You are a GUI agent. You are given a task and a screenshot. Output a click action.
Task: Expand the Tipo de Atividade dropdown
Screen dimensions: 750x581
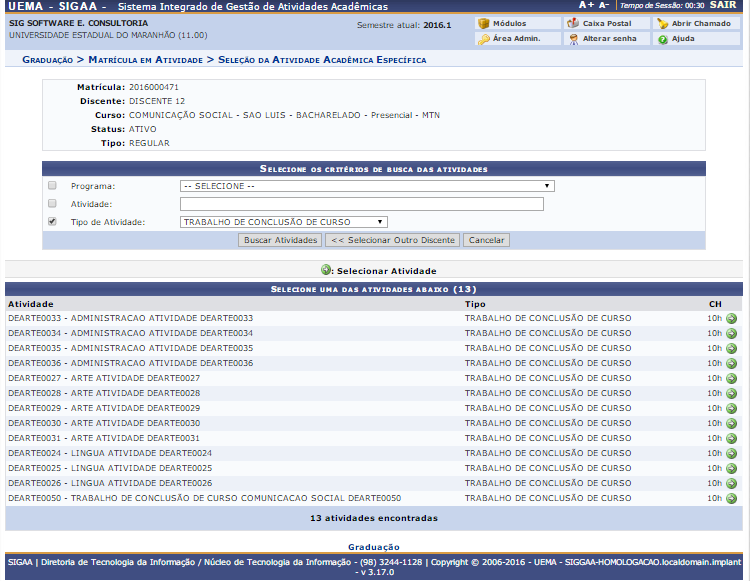point(284,222)
